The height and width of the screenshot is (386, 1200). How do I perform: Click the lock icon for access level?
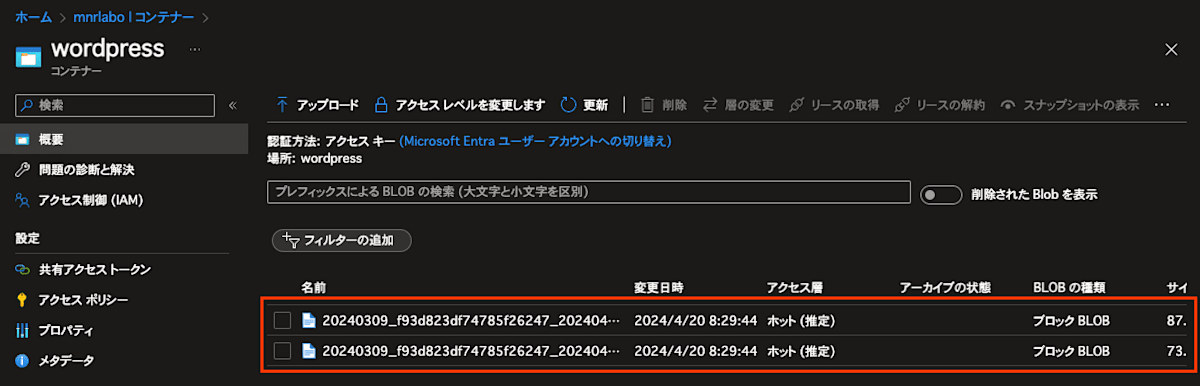[x=380, y=105]
